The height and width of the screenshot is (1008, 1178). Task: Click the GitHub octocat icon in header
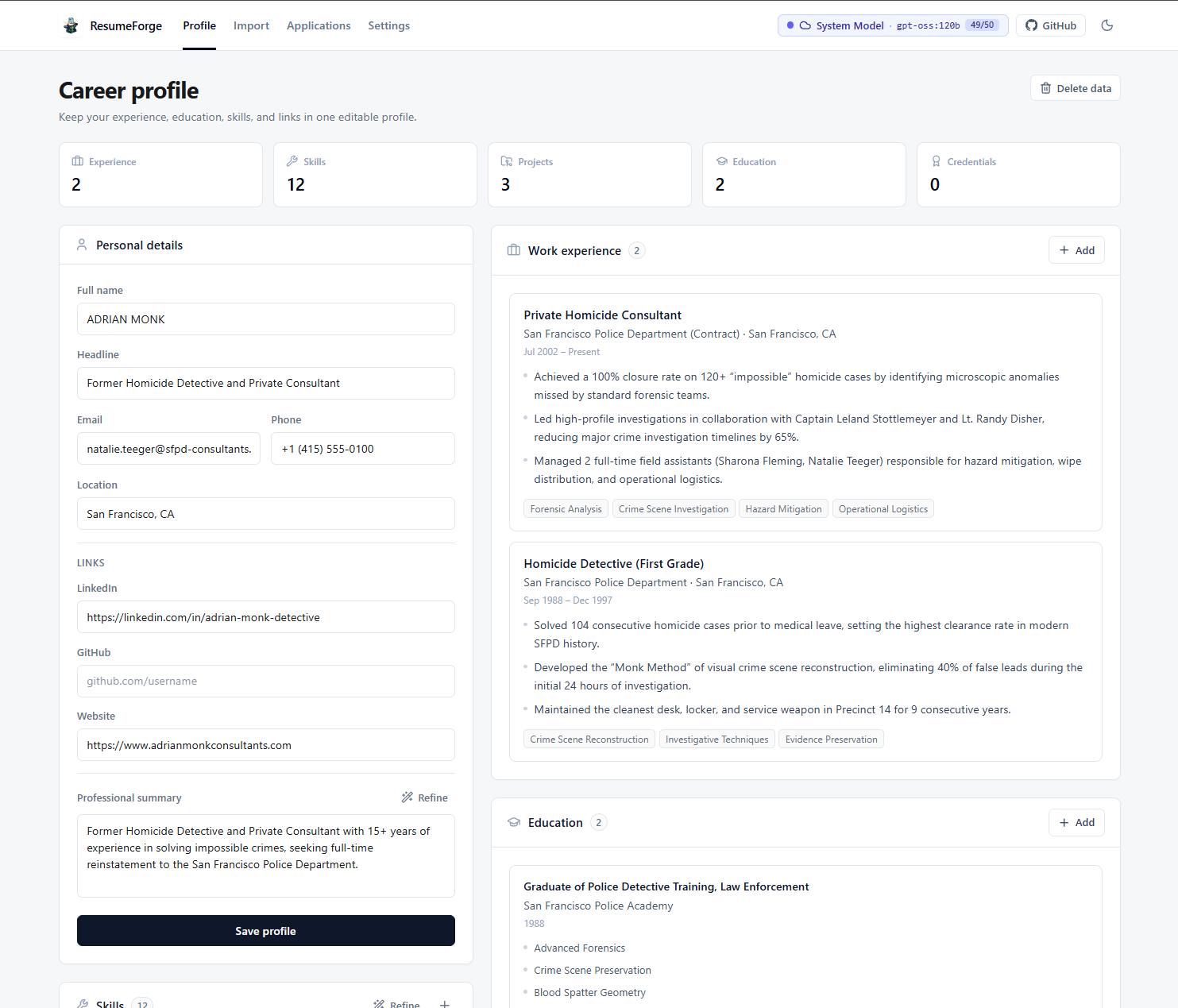(x=1031, y=25)
